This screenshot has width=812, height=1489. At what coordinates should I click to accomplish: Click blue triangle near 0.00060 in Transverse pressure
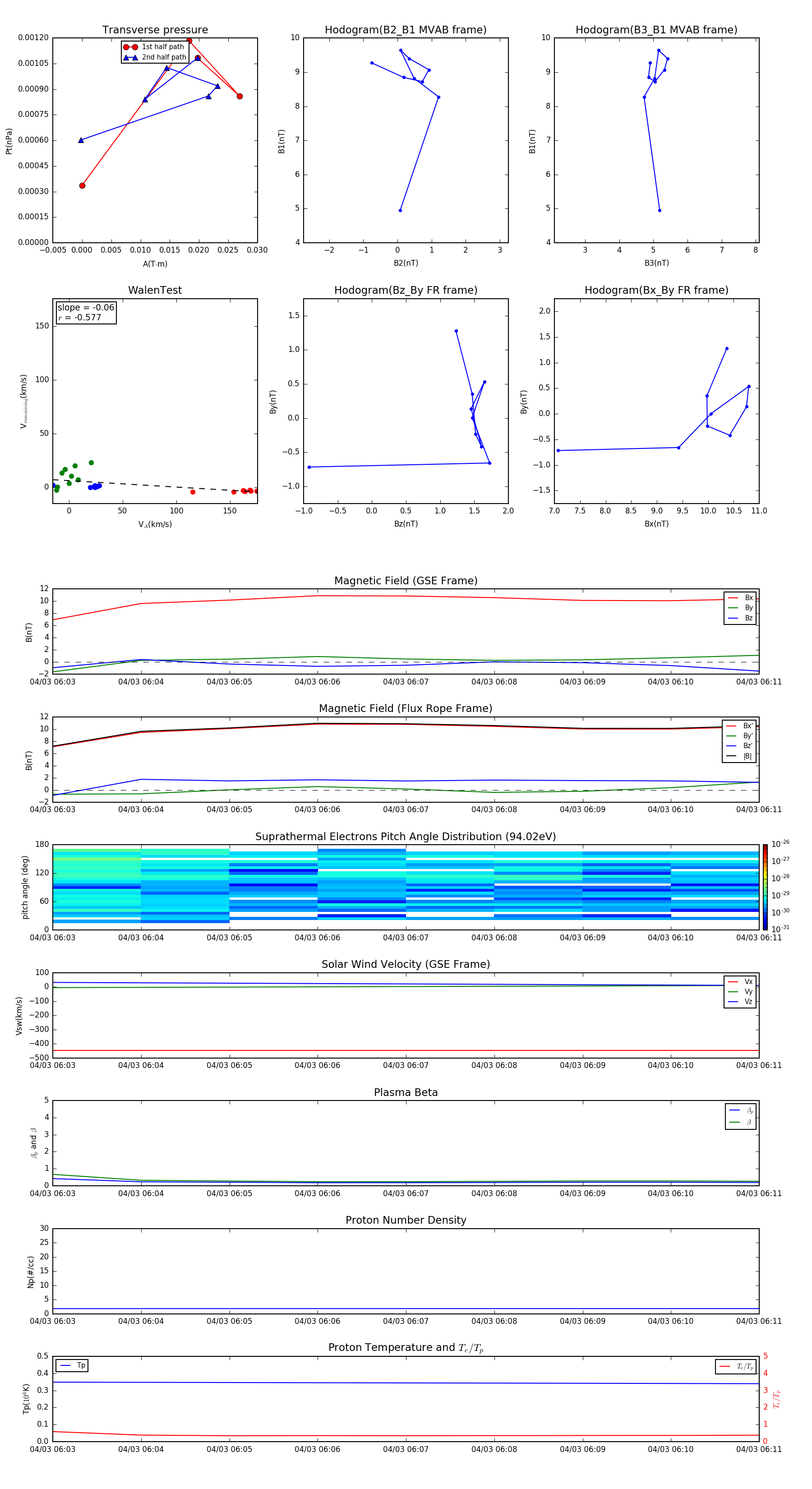(x=81, y=140)
